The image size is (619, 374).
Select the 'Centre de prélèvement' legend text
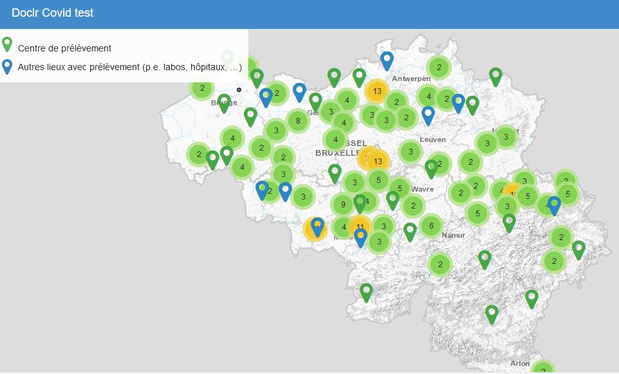click(x=64, y=48)
